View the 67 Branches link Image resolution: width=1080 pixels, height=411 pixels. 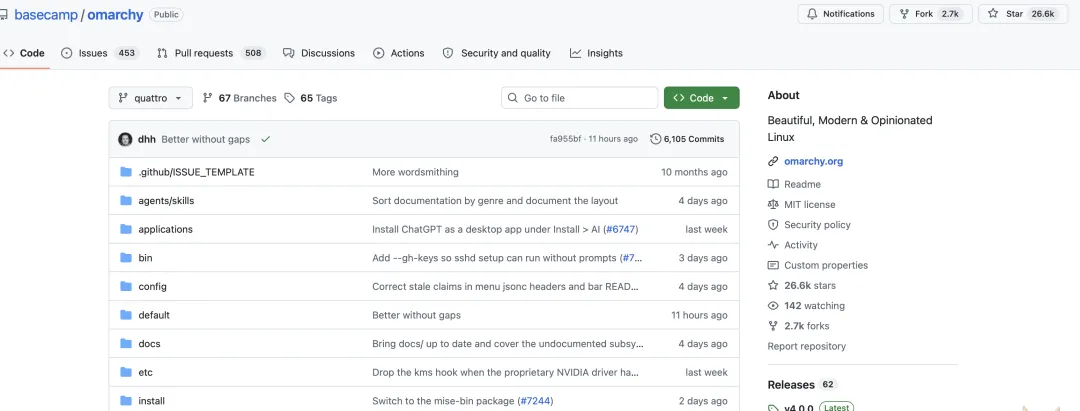tap(240, 98)
